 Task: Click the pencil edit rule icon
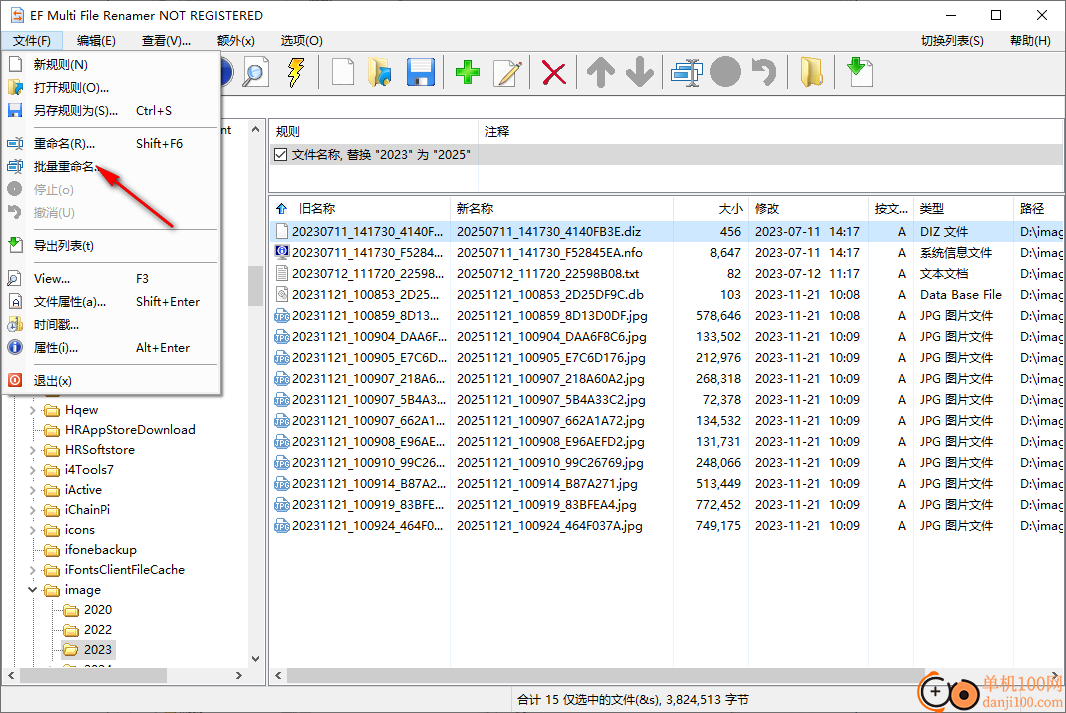[508, 72]
